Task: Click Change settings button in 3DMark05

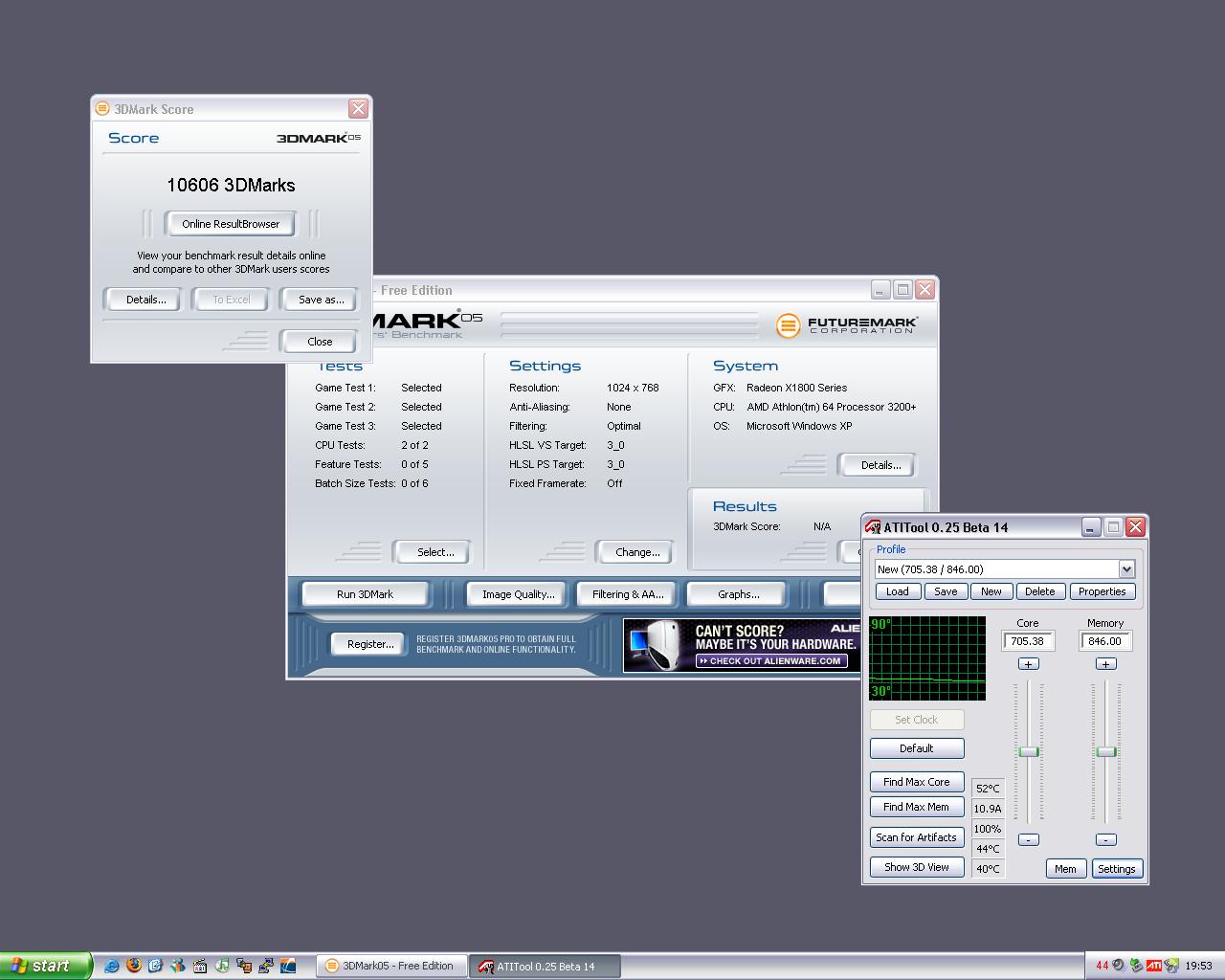Action: 637,552
